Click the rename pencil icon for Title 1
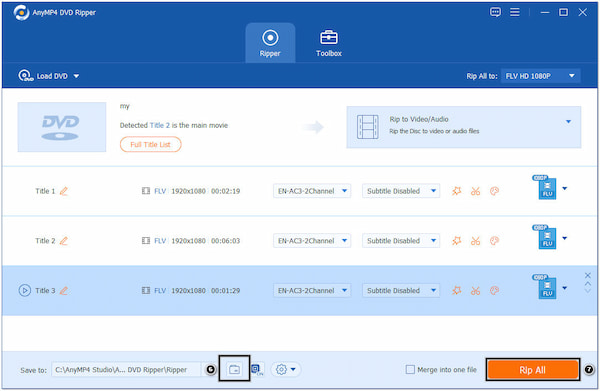This screenshot has height=391, width=600. tap(64, 191)
